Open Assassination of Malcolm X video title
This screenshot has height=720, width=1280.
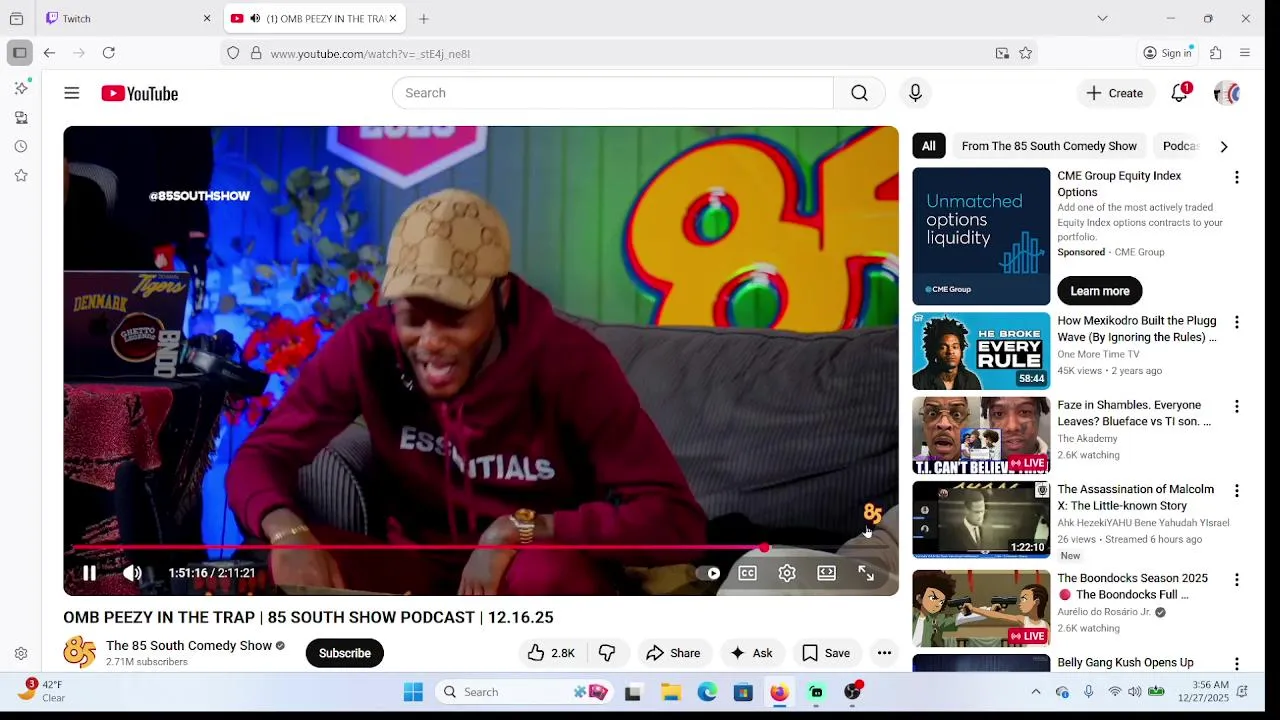coord(1136,497)
